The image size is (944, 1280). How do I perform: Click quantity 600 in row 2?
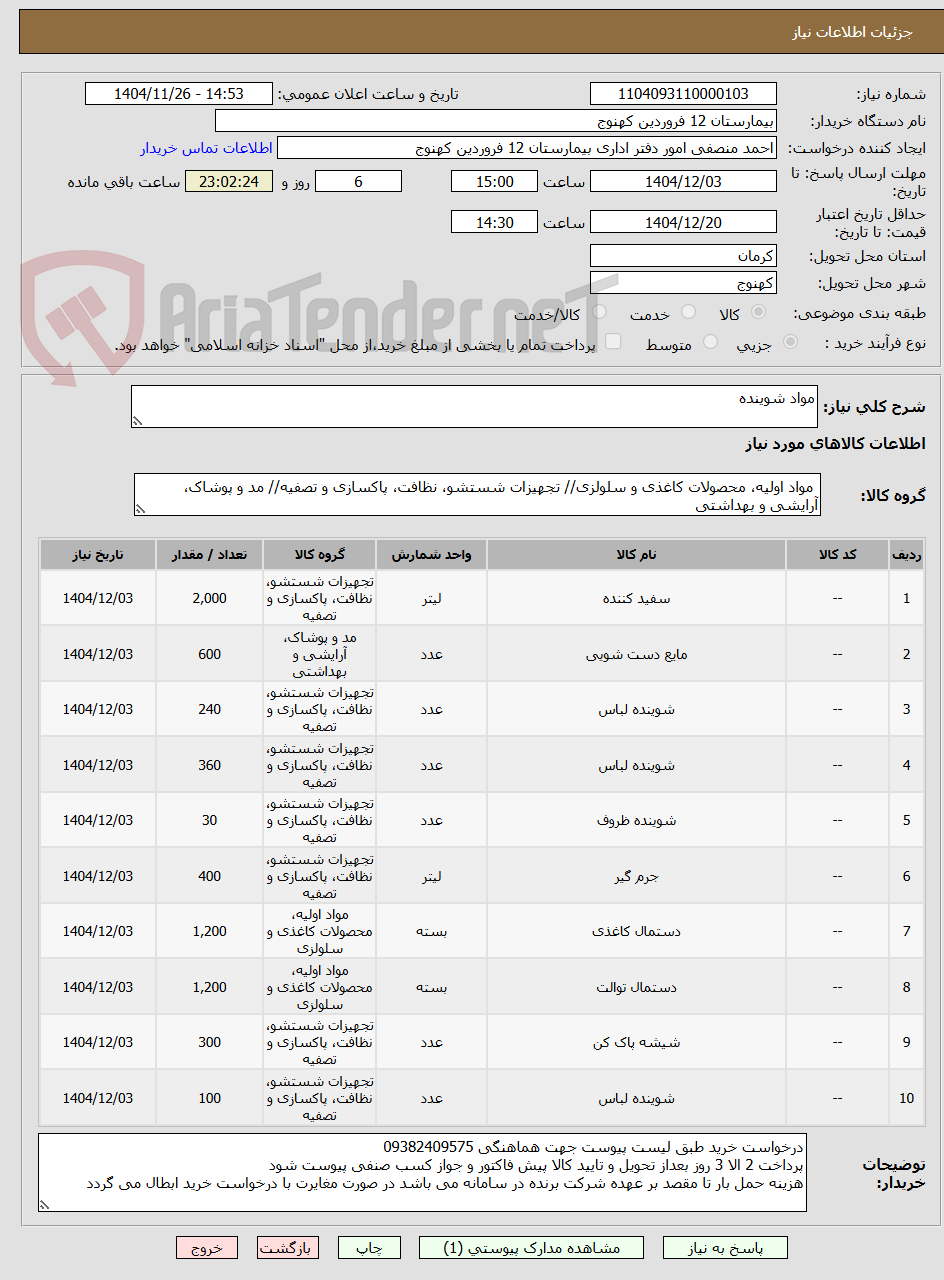pyautogui.click(x=209, y=654)
